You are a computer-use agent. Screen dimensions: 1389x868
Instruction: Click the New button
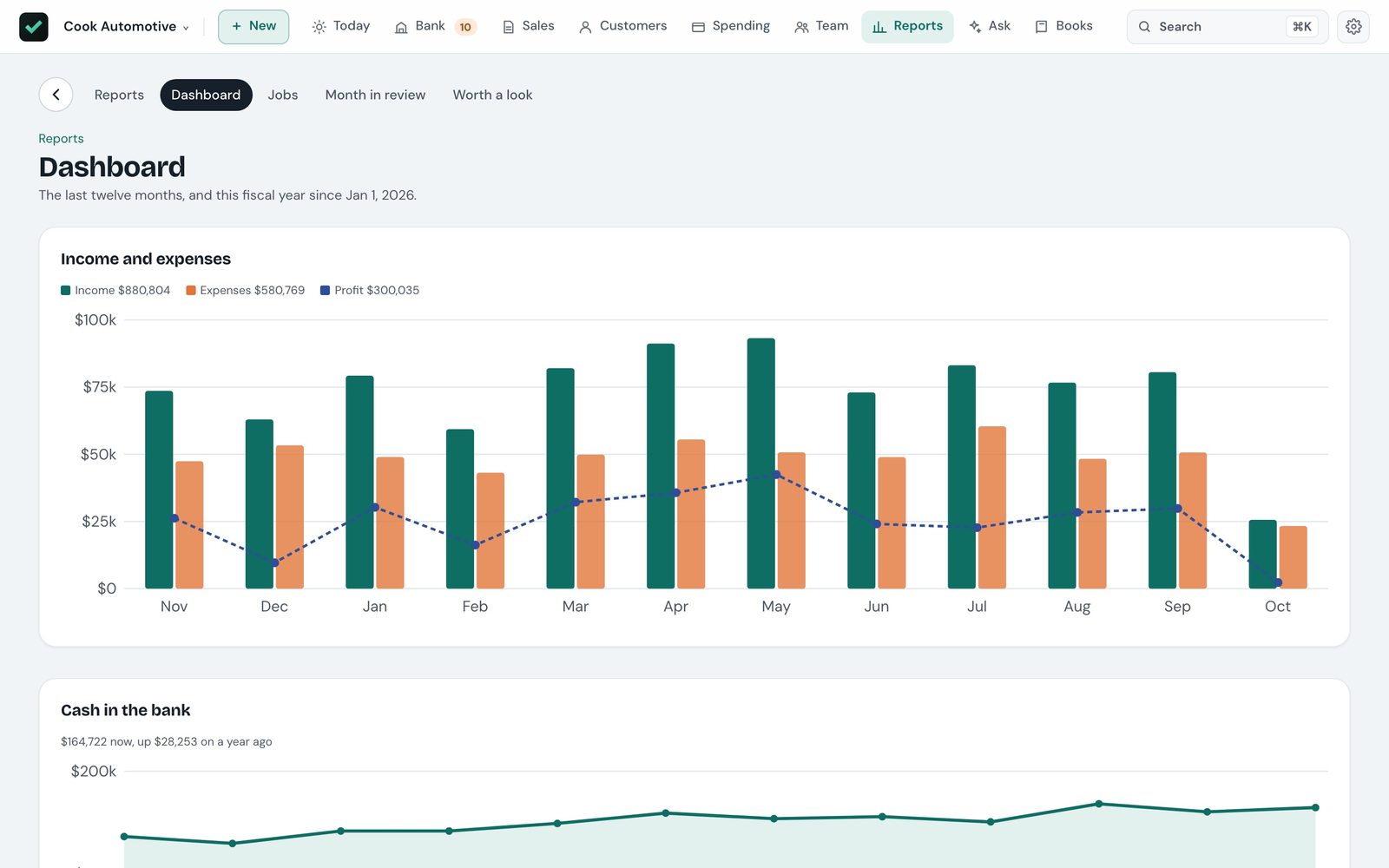pyautogui.click(x=253, y=27)
